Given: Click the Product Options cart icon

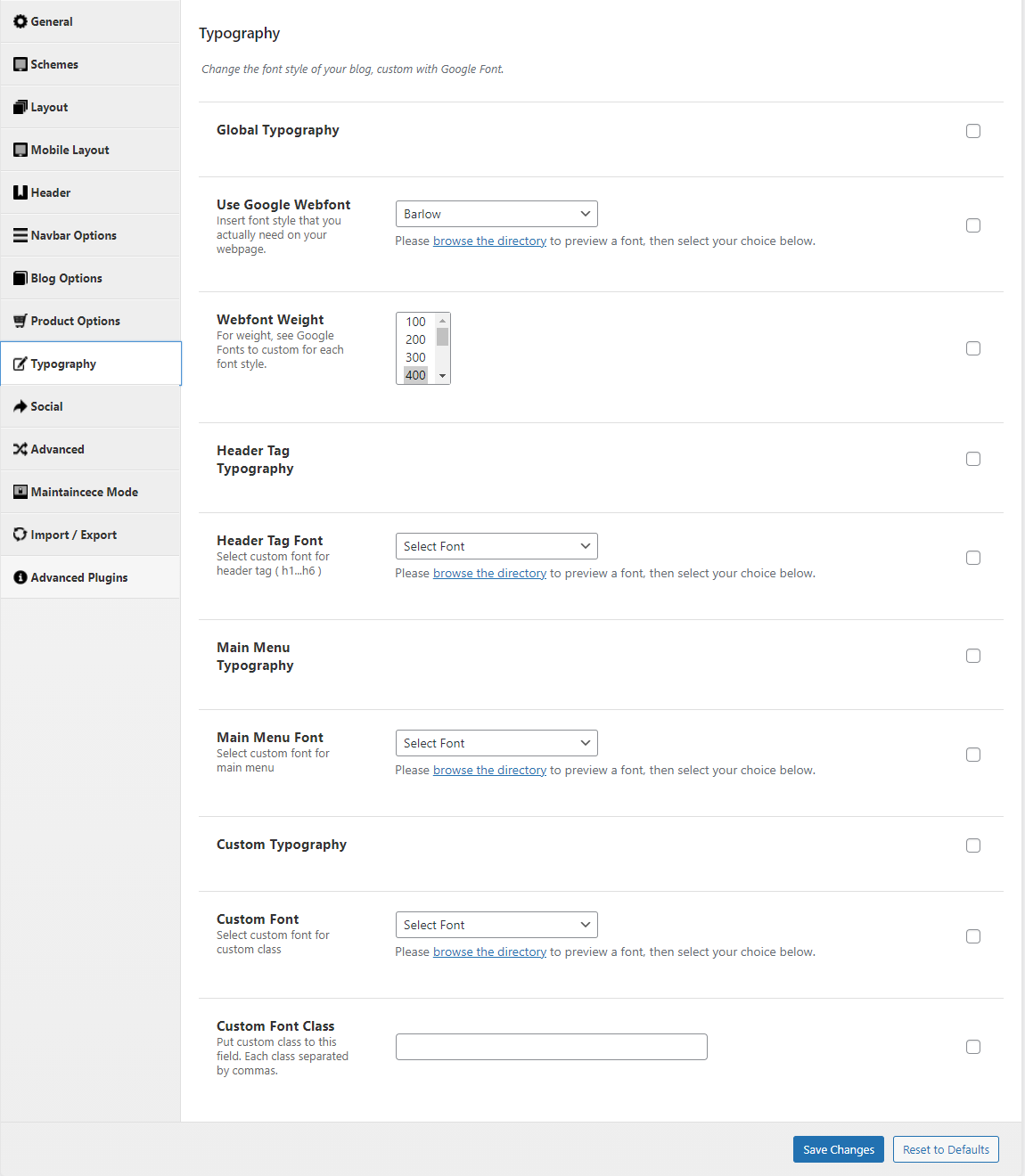Looking at the screenshot, I should (x=20, y=321).
